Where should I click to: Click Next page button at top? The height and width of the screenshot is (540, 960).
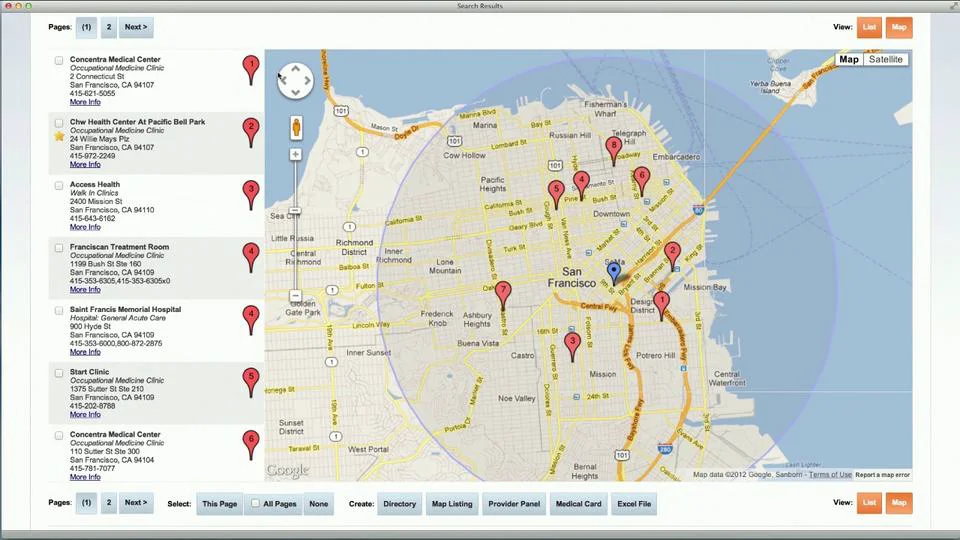(x=136, y=27)
